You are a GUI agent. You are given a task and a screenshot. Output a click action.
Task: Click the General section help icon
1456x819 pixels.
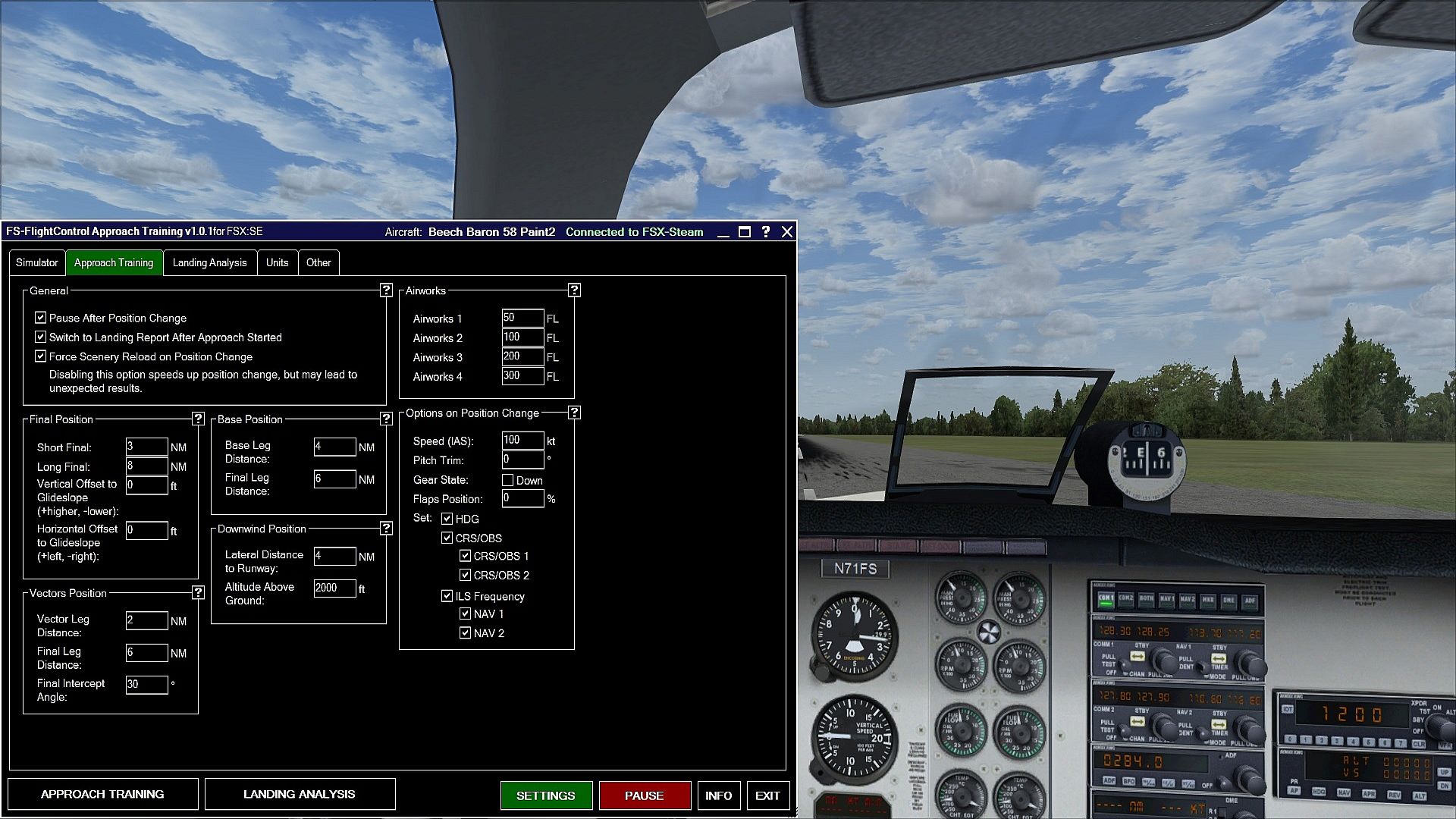pos(386,290)
